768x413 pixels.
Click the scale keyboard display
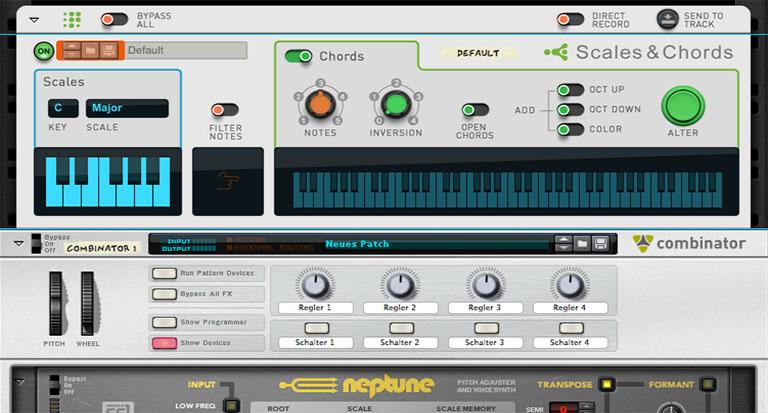[108, 182]
